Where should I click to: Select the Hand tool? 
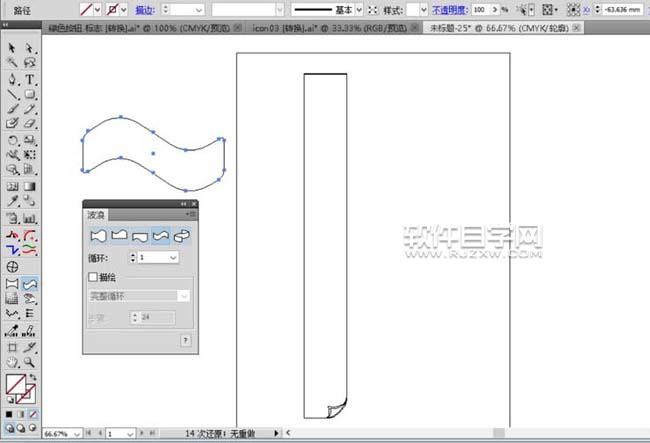coord(12,363)
